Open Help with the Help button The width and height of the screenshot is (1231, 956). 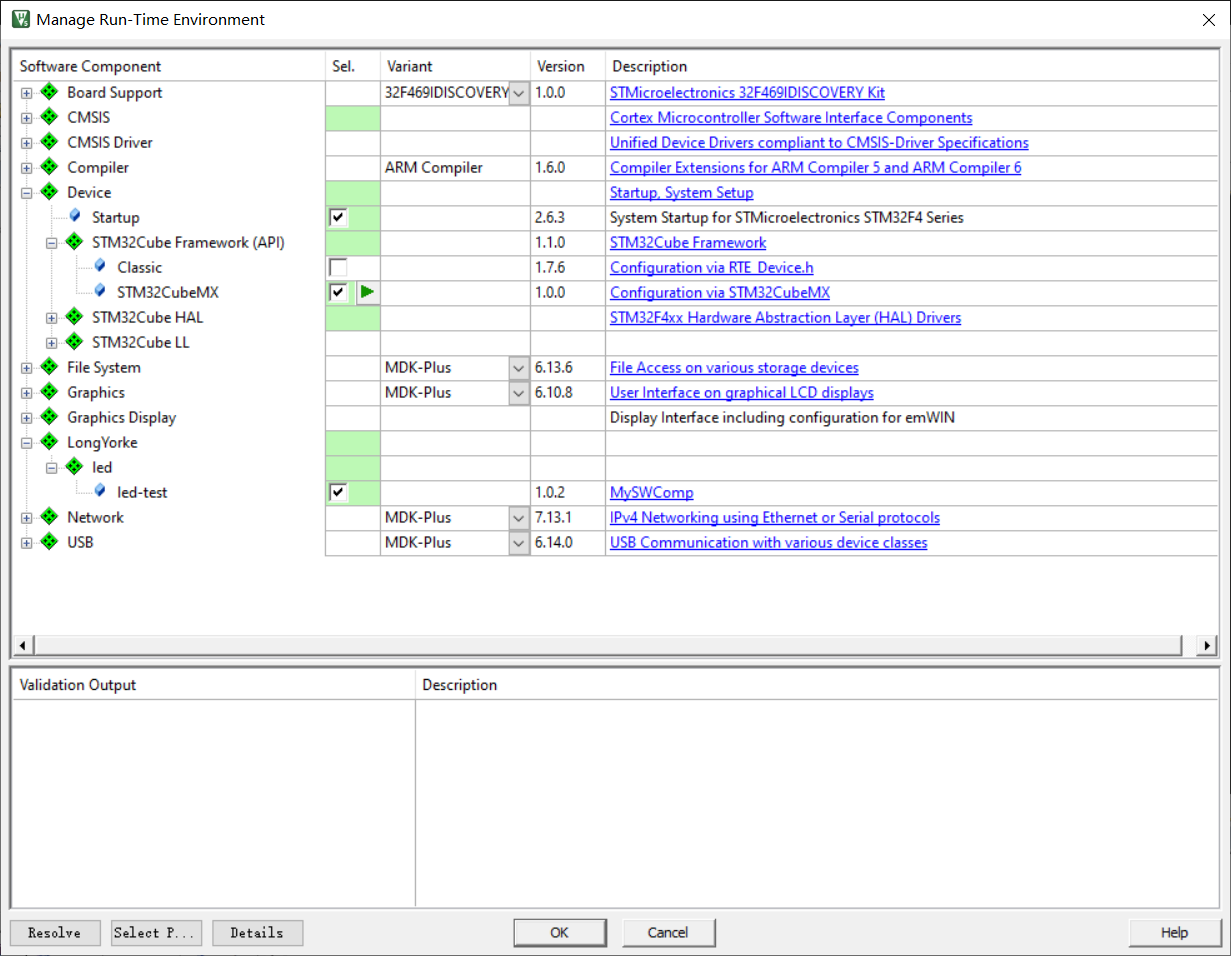tap(1175, 933)
